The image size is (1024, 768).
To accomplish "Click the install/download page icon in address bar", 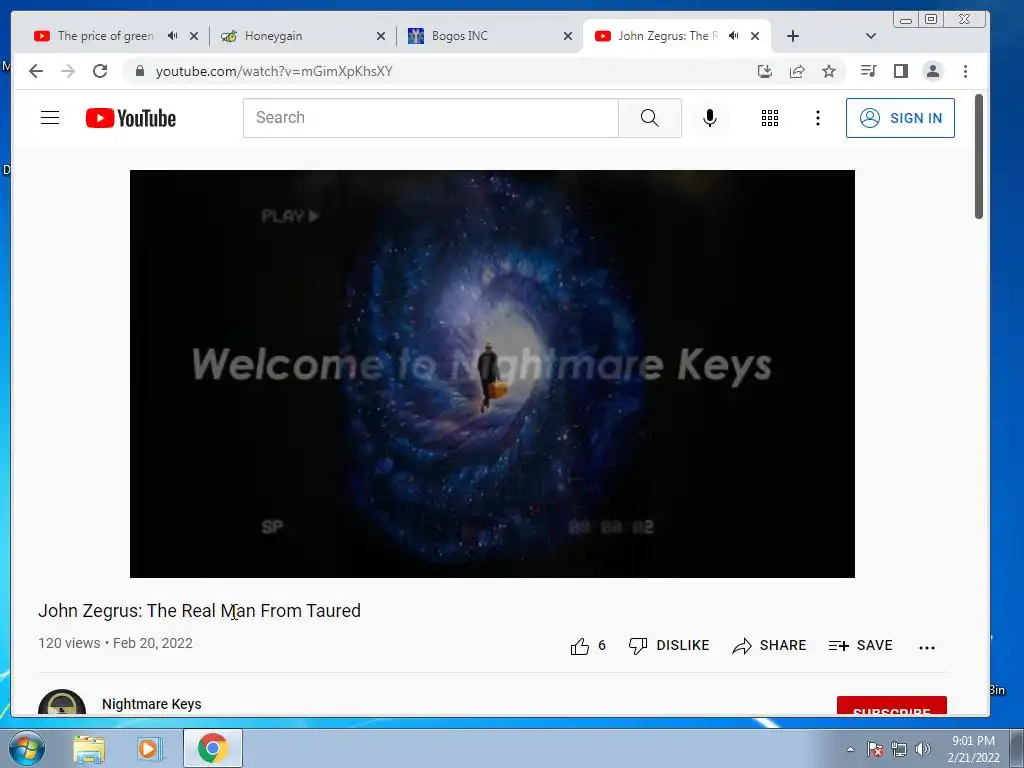I will [764, 71].
